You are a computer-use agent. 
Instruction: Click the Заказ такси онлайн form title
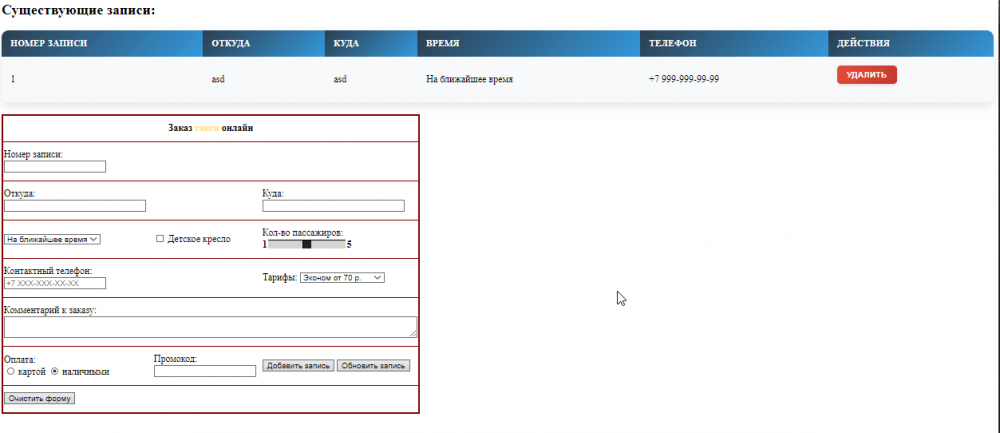click(210, 128)
